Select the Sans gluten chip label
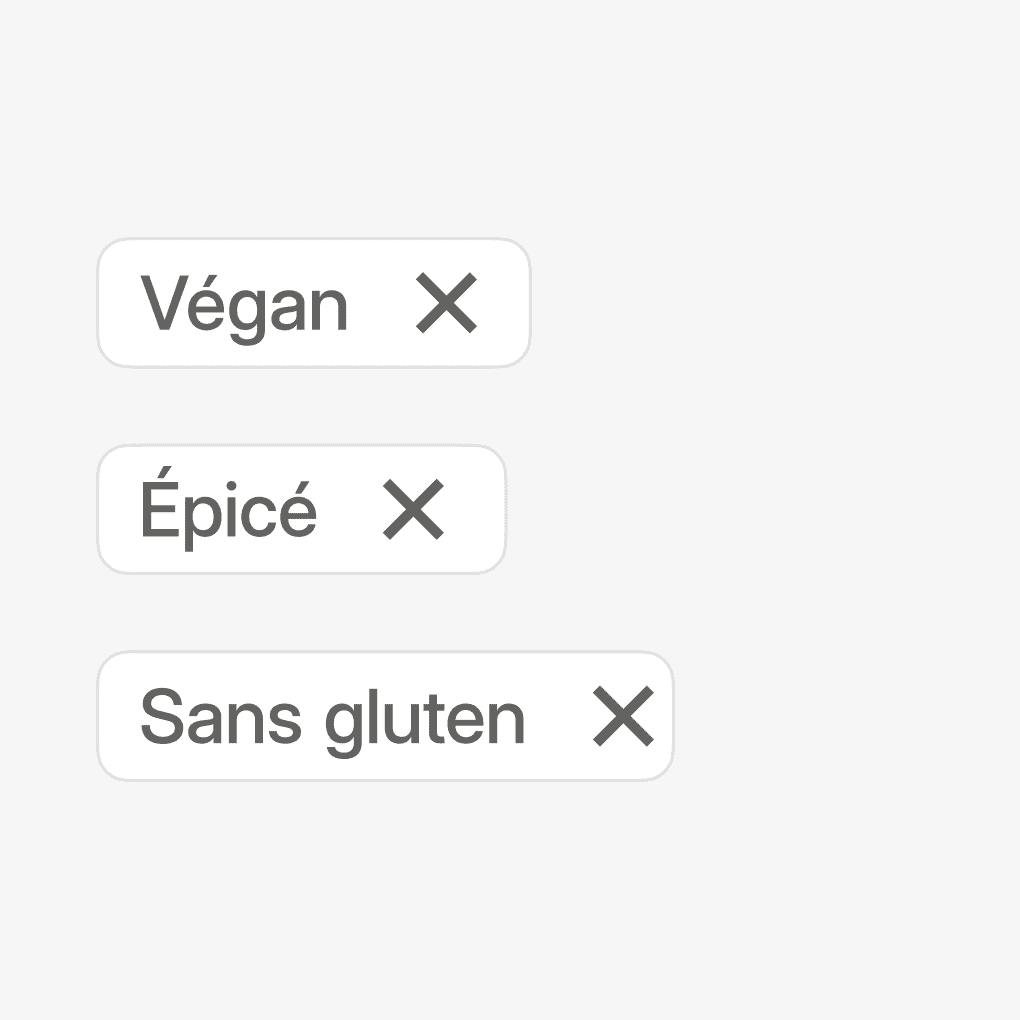The height and width of the screenshot is (1020, 1020). pyautogui.click(x=332, y=718)
